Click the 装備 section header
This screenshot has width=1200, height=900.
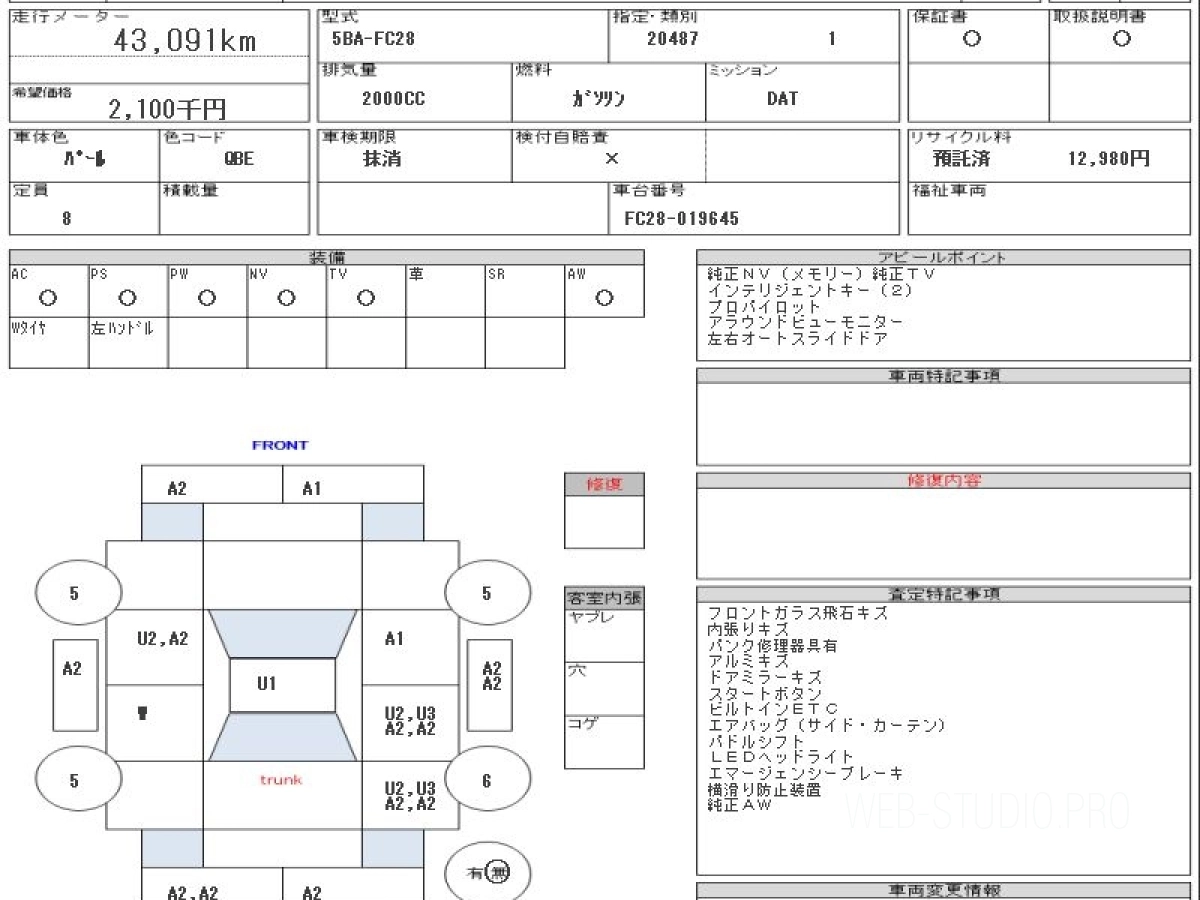[x=327, y=258]
